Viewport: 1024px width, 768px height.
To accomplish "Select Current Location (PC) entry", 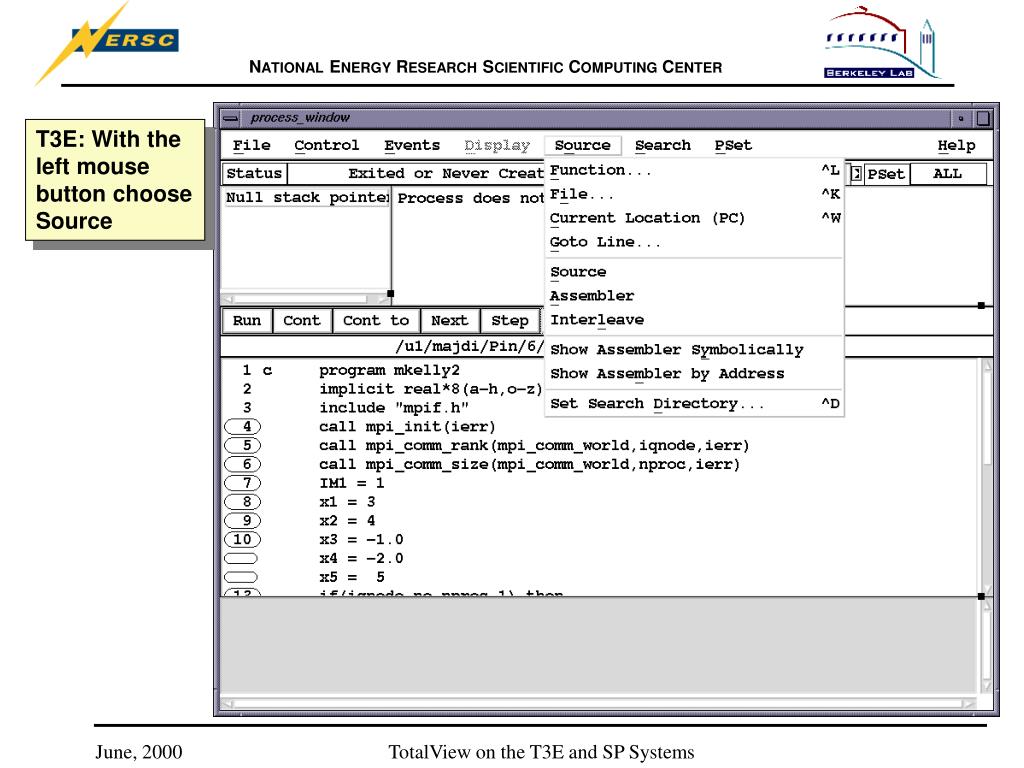I will (x=694, y=218).
